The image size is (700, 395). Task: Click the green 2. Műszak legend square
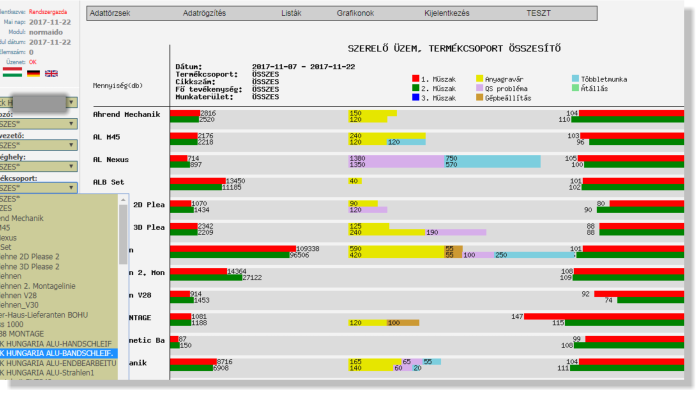click(x=416, y=88)
